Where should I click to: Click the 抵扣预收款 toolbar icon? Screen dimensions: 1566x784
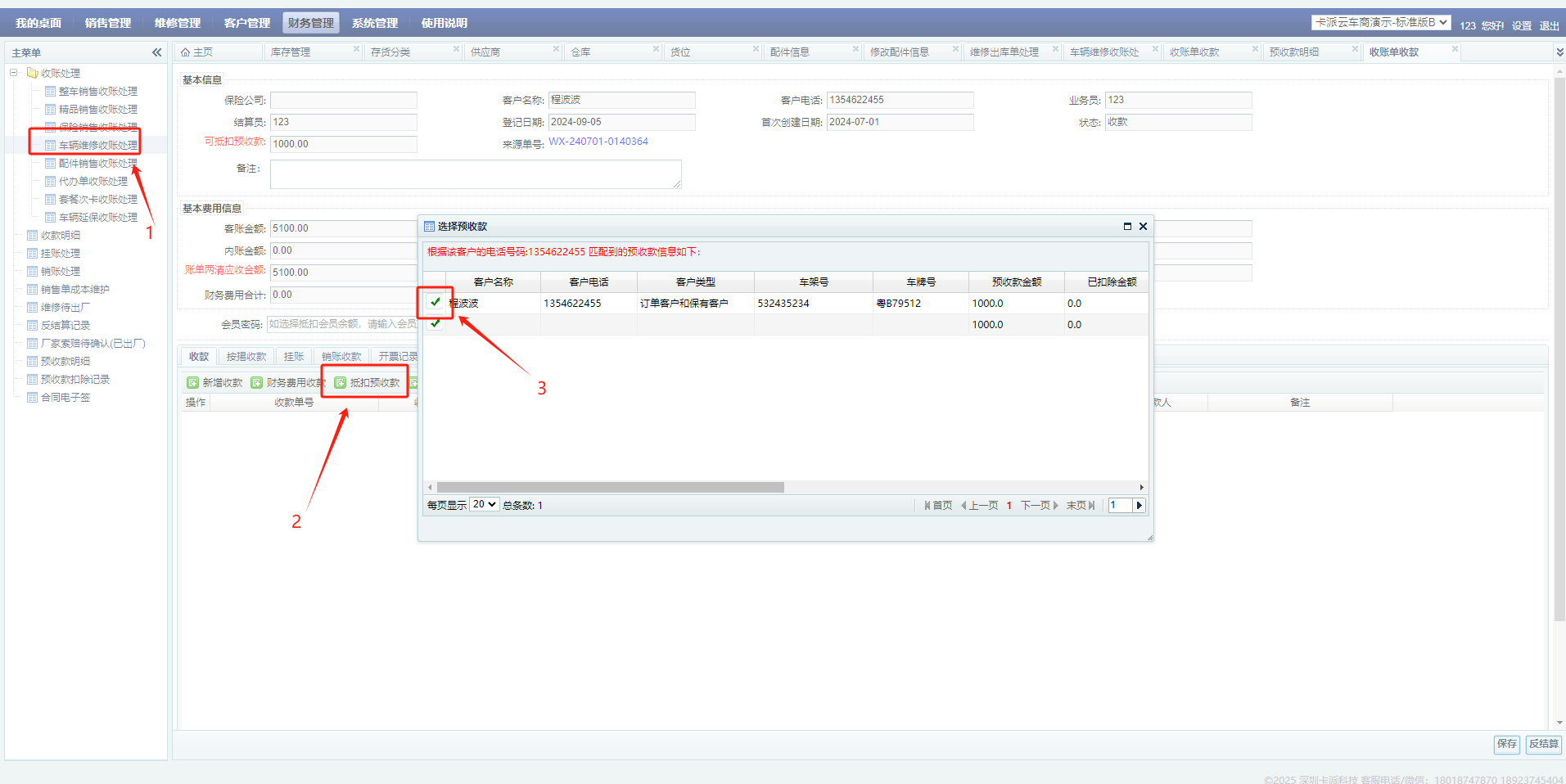[x=341, y=383]
